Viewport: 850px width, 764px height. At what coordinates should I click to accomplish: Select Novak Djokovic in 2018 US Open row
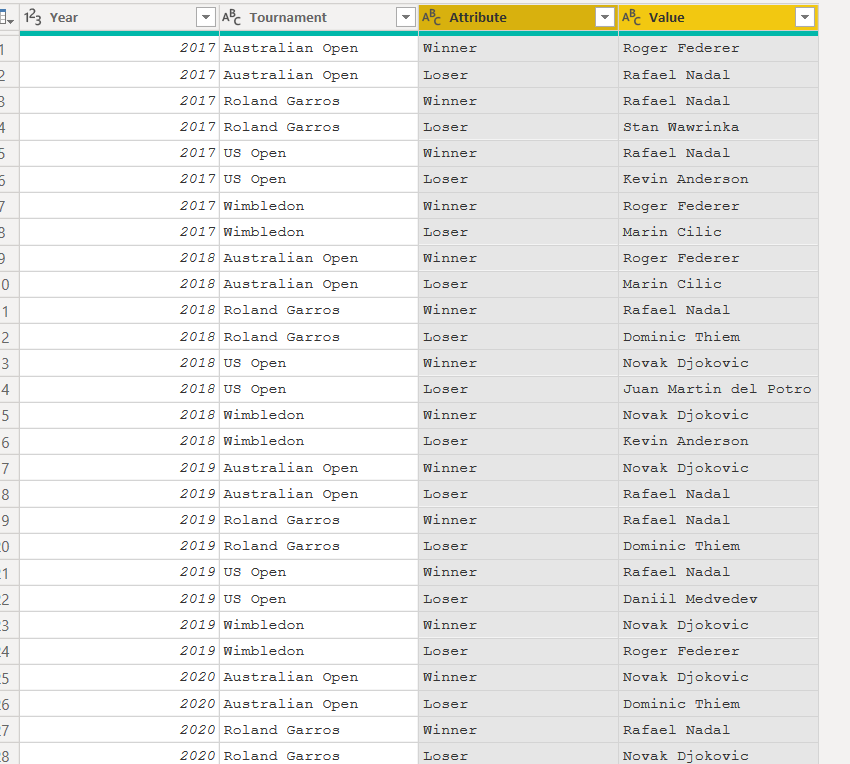(718, 363)
